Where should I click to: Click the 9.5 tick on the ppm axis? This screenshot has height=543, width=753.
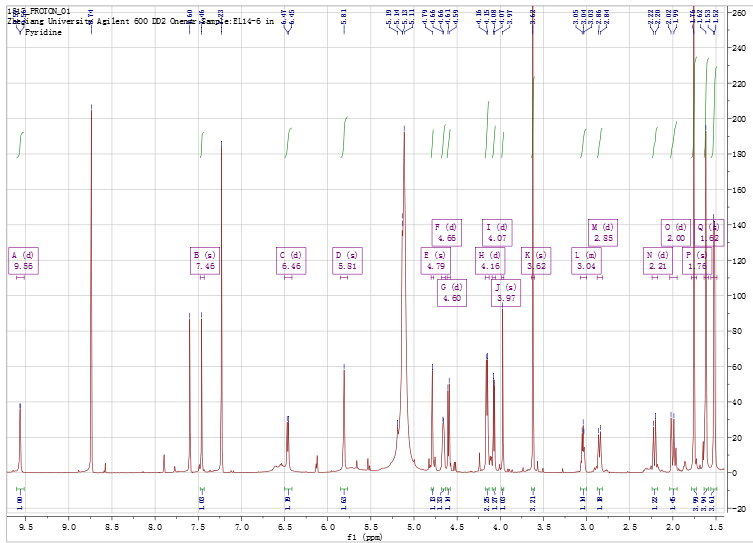click(x=25, y=527)
